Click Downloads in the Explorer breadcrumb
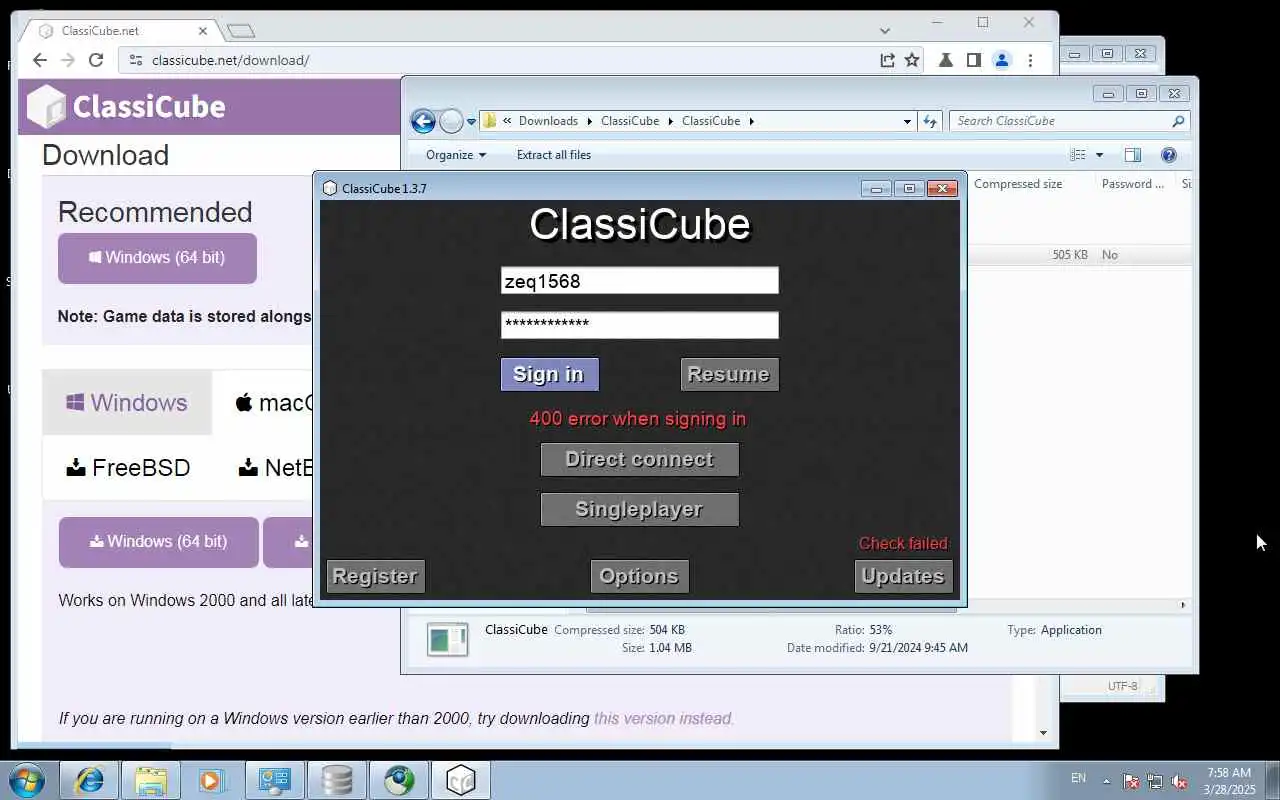This screenshot has height=800, width=1280. click(x=548, y=121)
